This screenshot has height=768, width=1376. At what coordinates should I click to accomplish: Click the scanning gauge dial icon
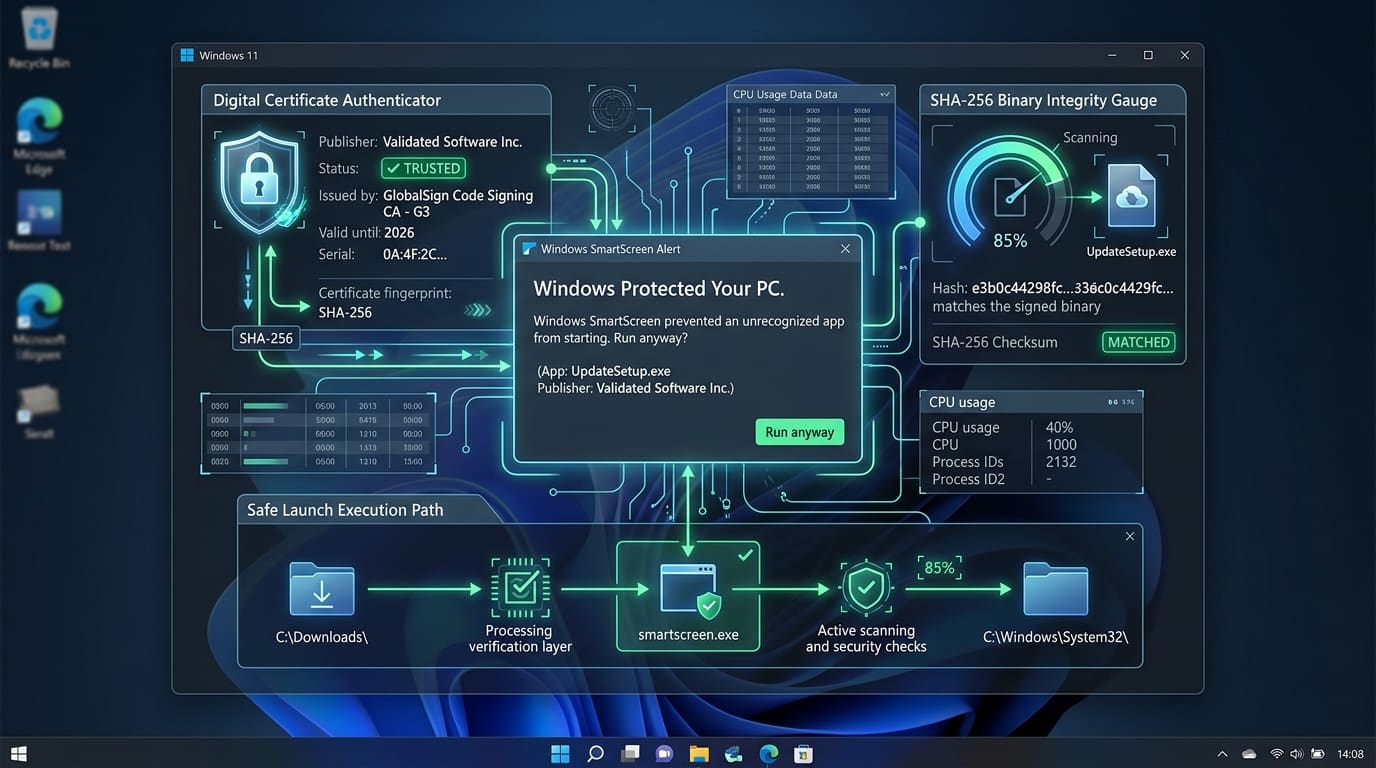click(1011, 195)
